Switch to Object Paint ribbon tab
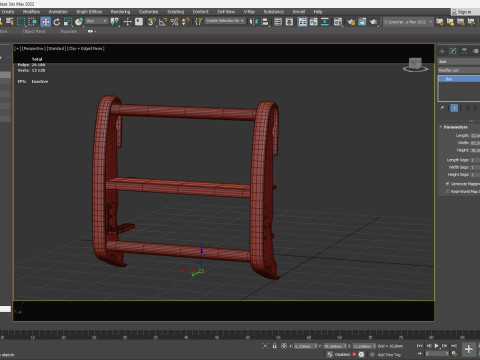Viewport: 480px width, 360px height. tap(34, 31)
